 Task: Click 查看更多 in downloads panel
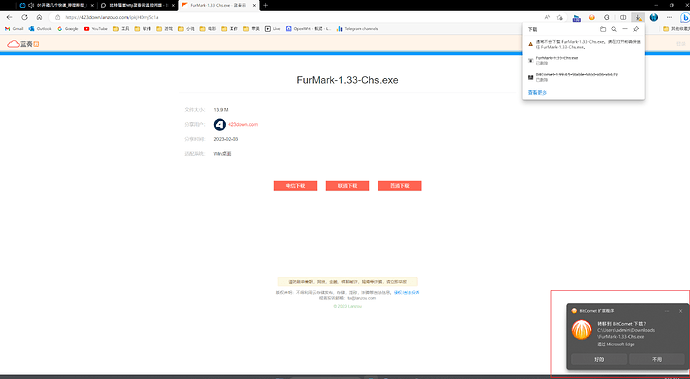(x=537, y=92)
